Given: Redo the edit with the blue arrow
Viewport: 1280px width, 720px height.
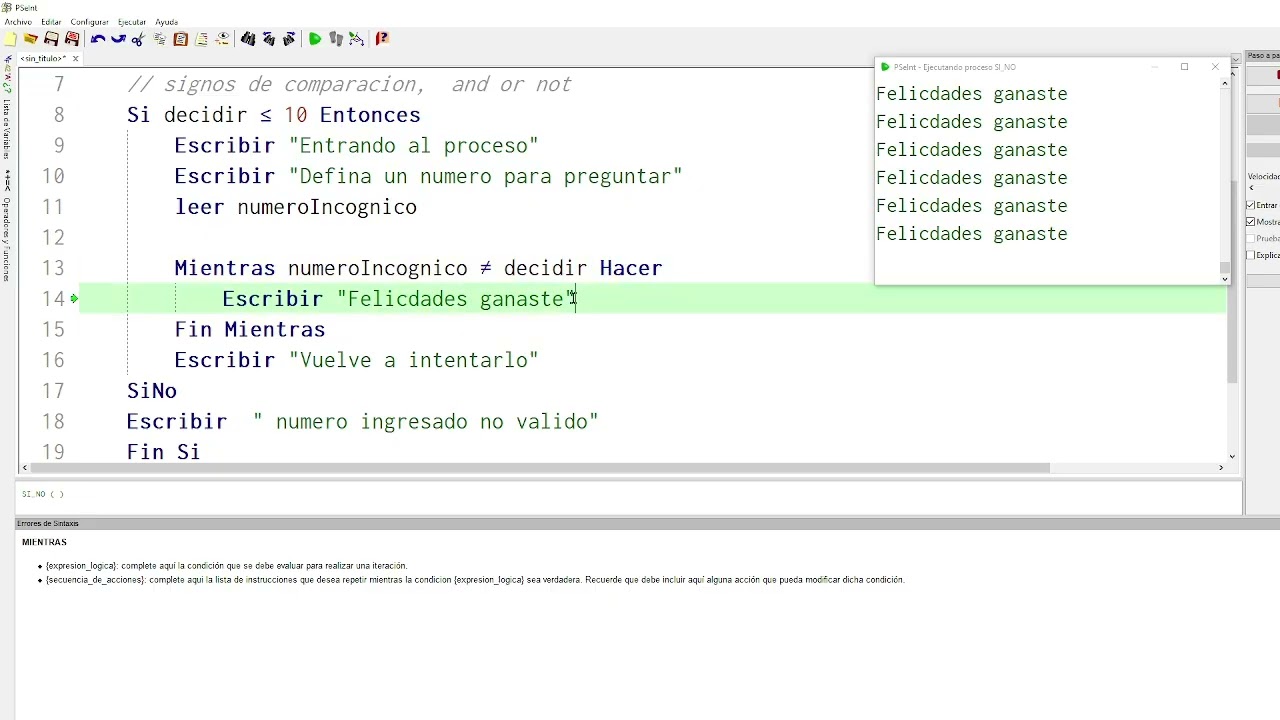Looking at the screenshot, I should [x=118, y=39].
